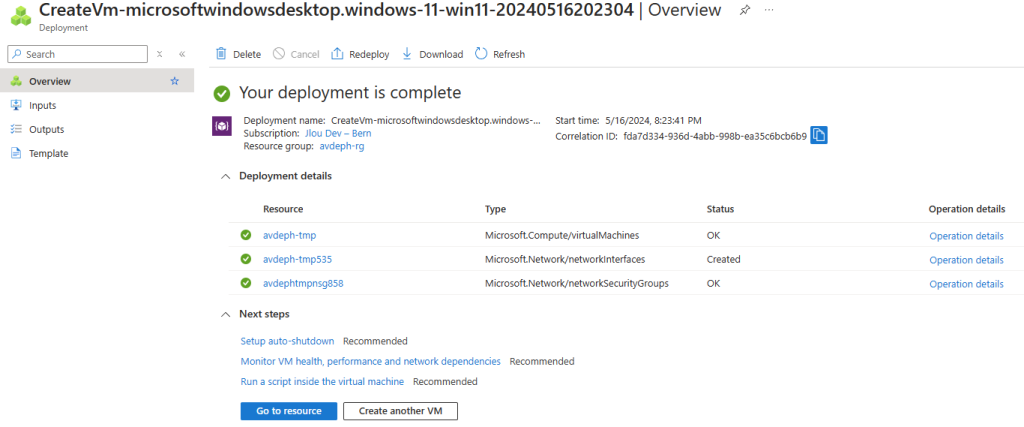Click the Outputs list icon in sidebar
The image size is (1024, 427).
[x=16, y=129]
